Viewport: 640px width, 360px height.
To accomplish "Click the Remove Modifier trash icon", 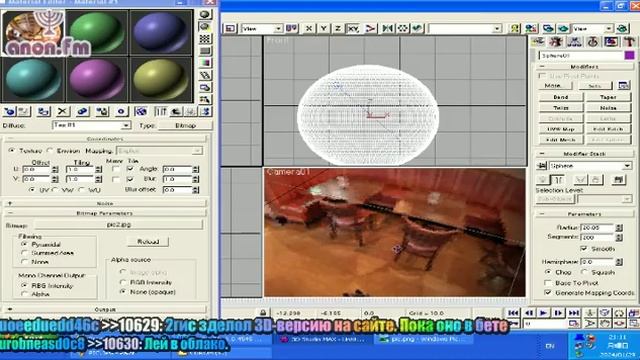I will pos(596,180).
